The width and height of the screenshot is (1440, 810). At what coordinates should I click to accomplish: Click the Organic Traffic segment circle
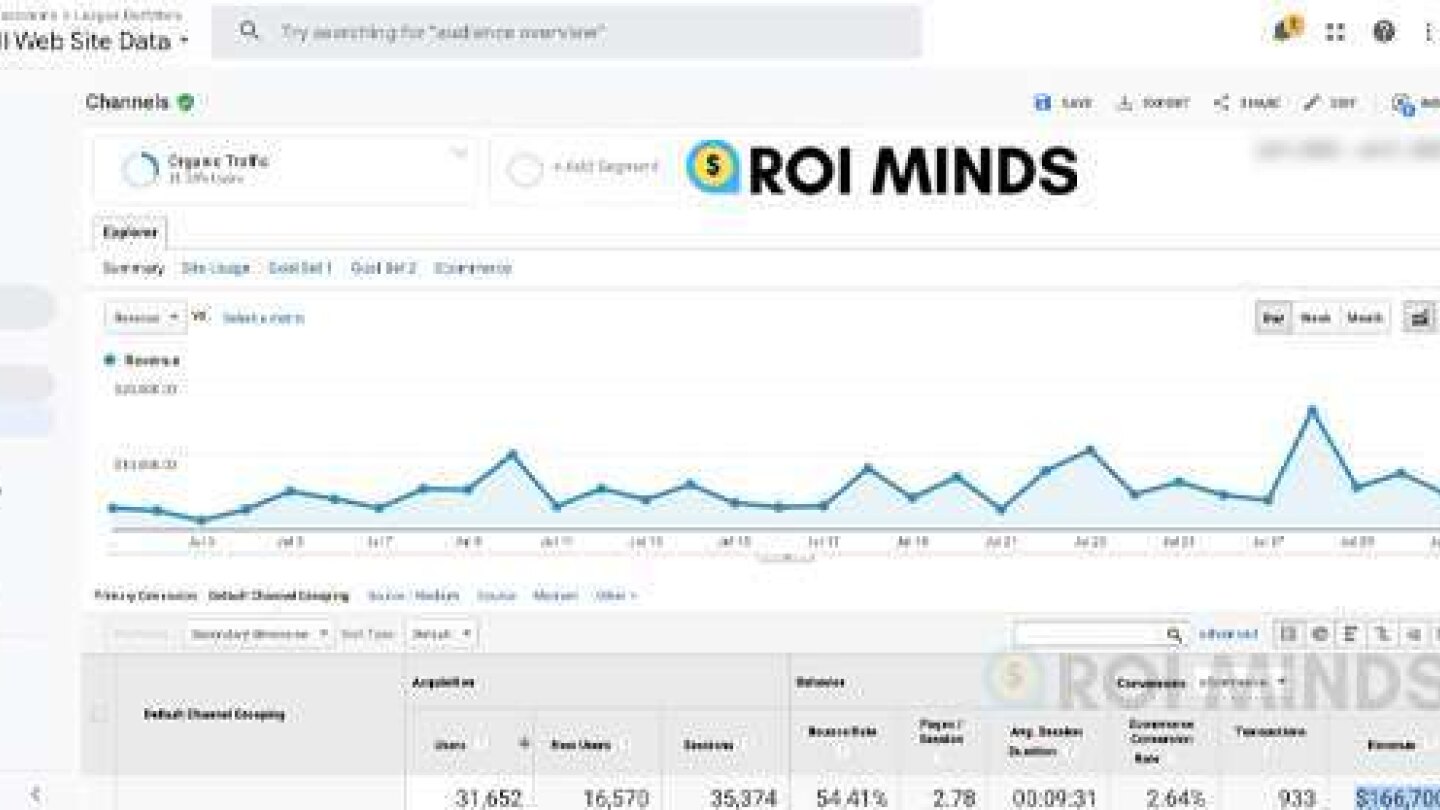[x=140, y=169]
